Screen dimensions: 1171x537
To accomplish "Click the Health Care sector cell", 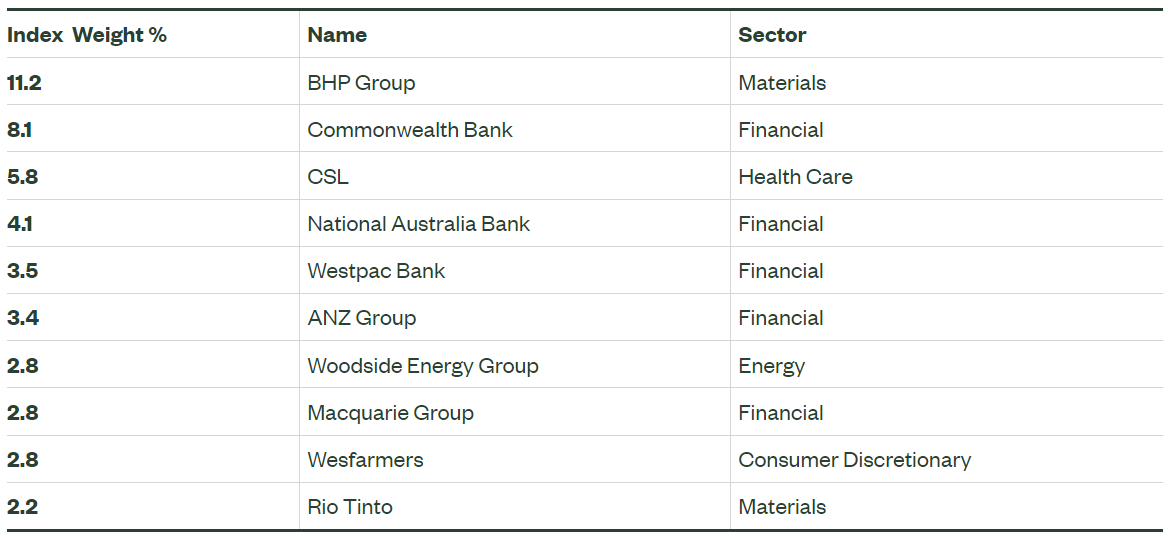I will [795, 177].
